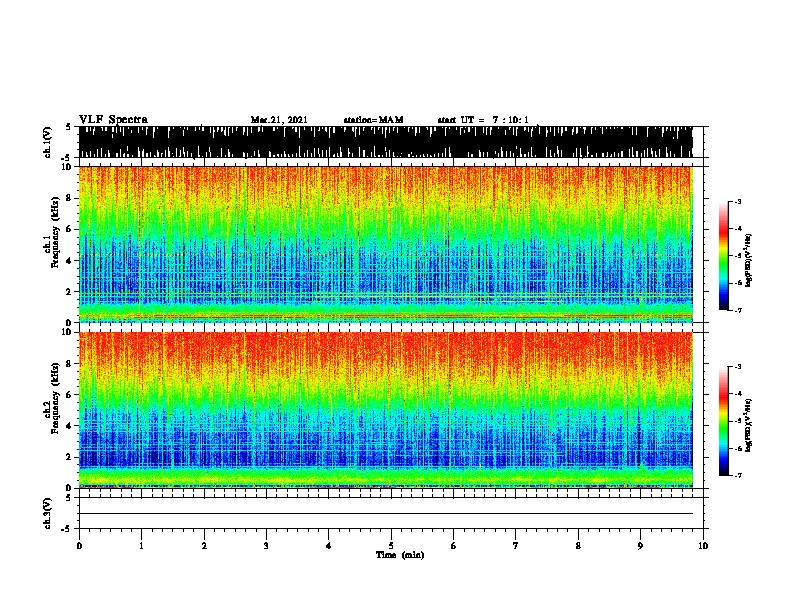
Task: Click the black ch.1 voltage waveform strip
Action: pyautogui.click(x=386, y=142)
